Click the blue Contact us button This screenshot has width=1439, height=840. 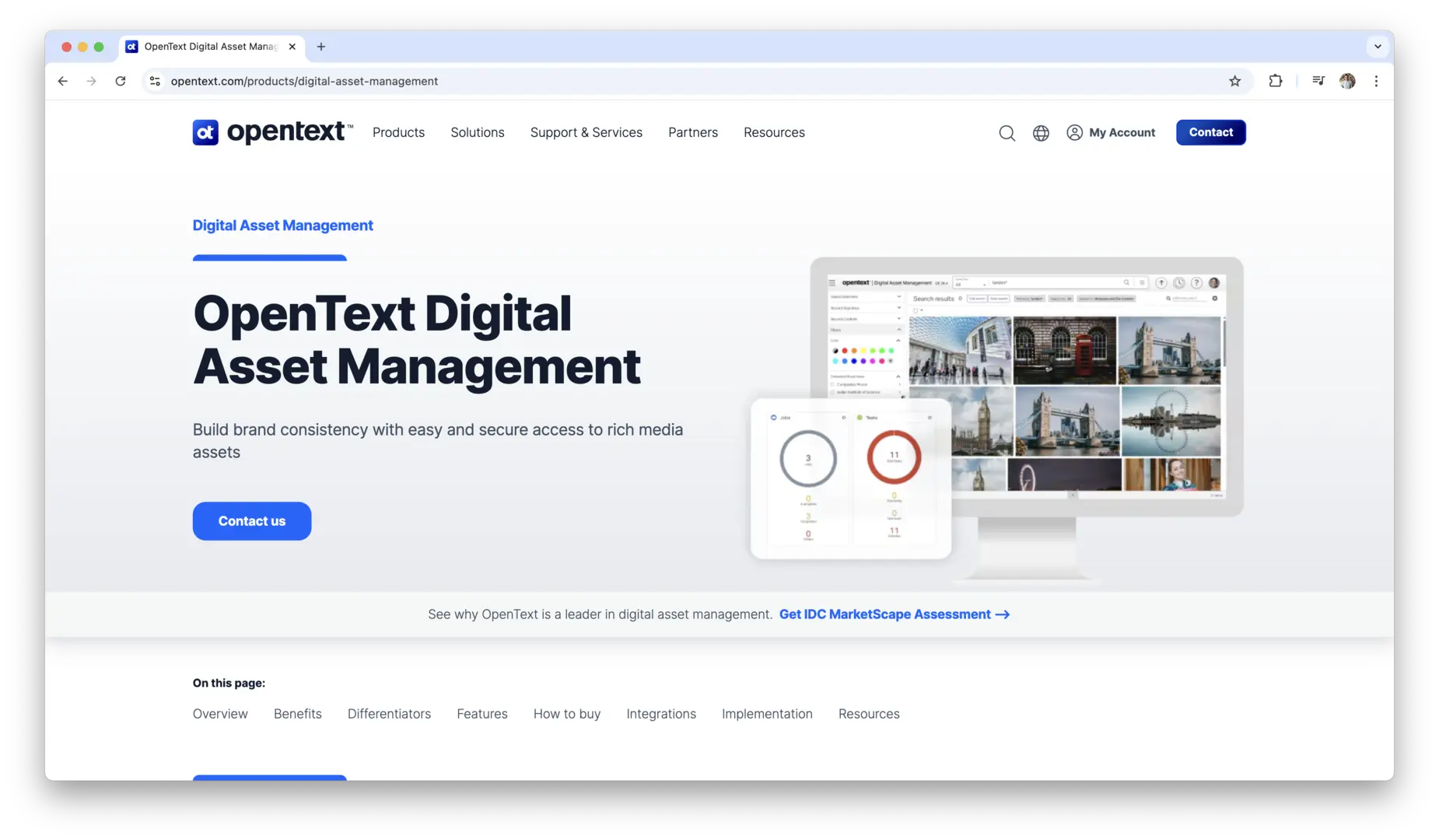pos(251,521)
